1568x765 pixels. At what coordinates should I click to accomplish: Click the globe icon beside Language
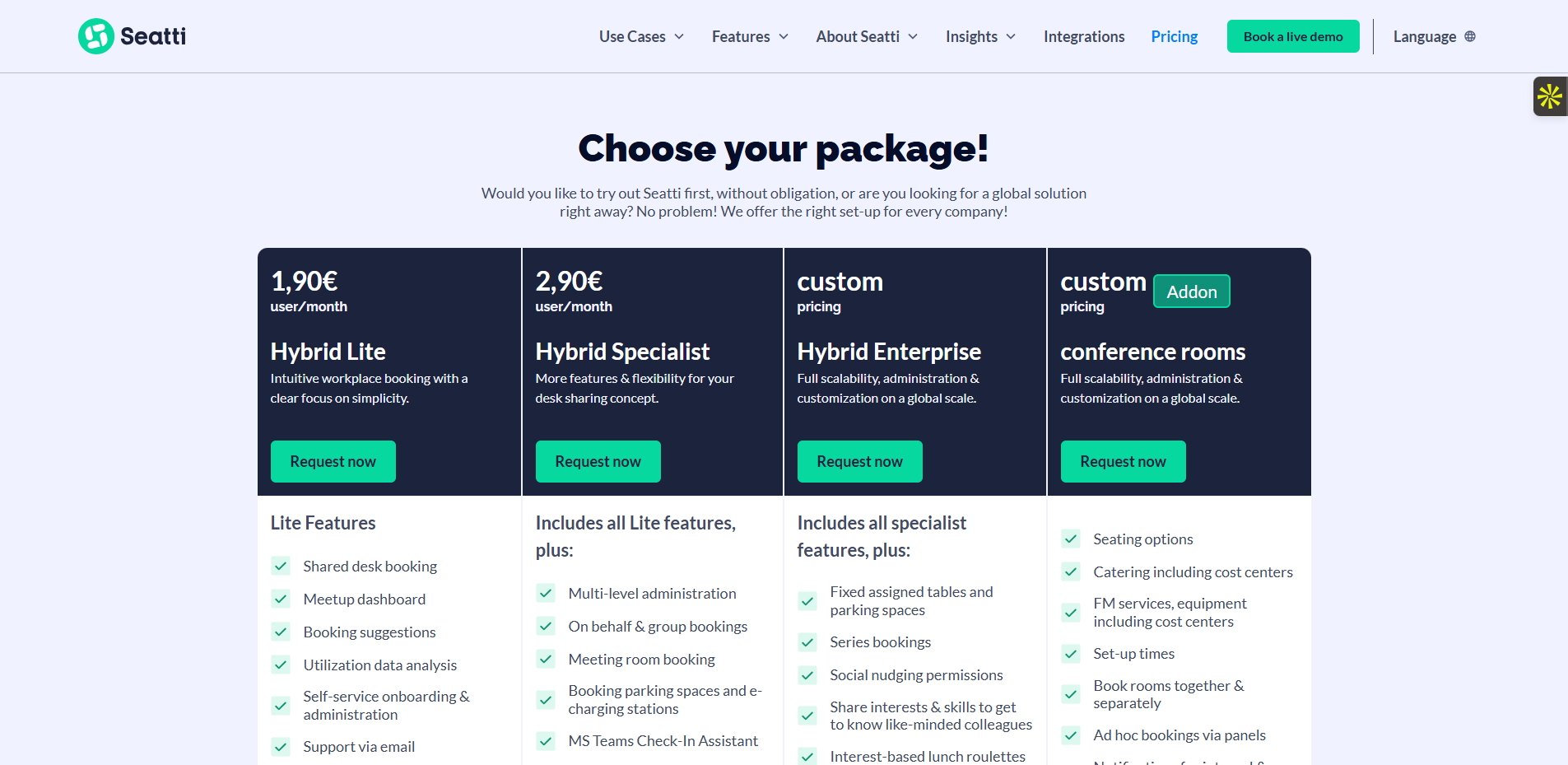coord(1470,36)
